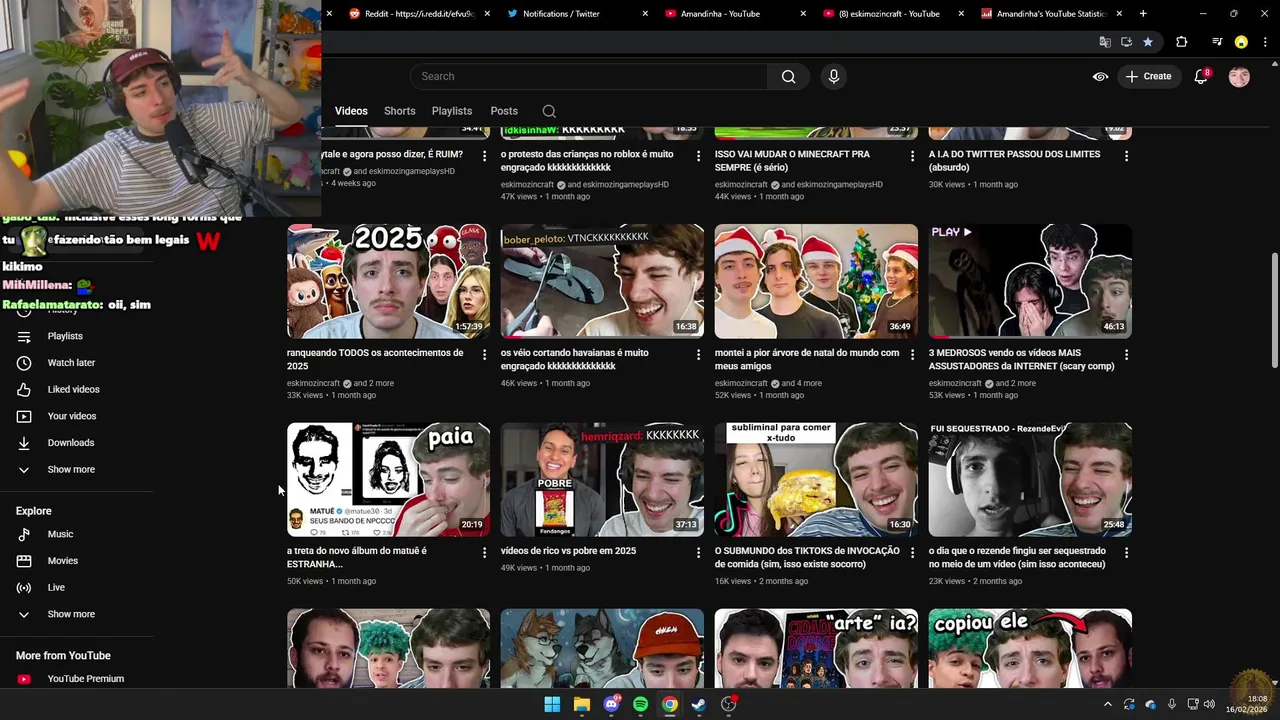Open the notifications bell
The width and height of the screenshot is (1280, 720).
(x=1202, y=76)
